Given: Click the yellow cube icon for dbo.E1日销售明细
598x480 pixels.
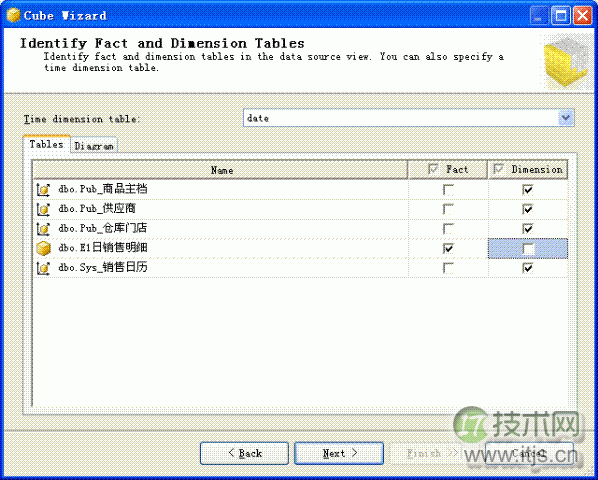Looking at the screenshot, I should point(43,248).
